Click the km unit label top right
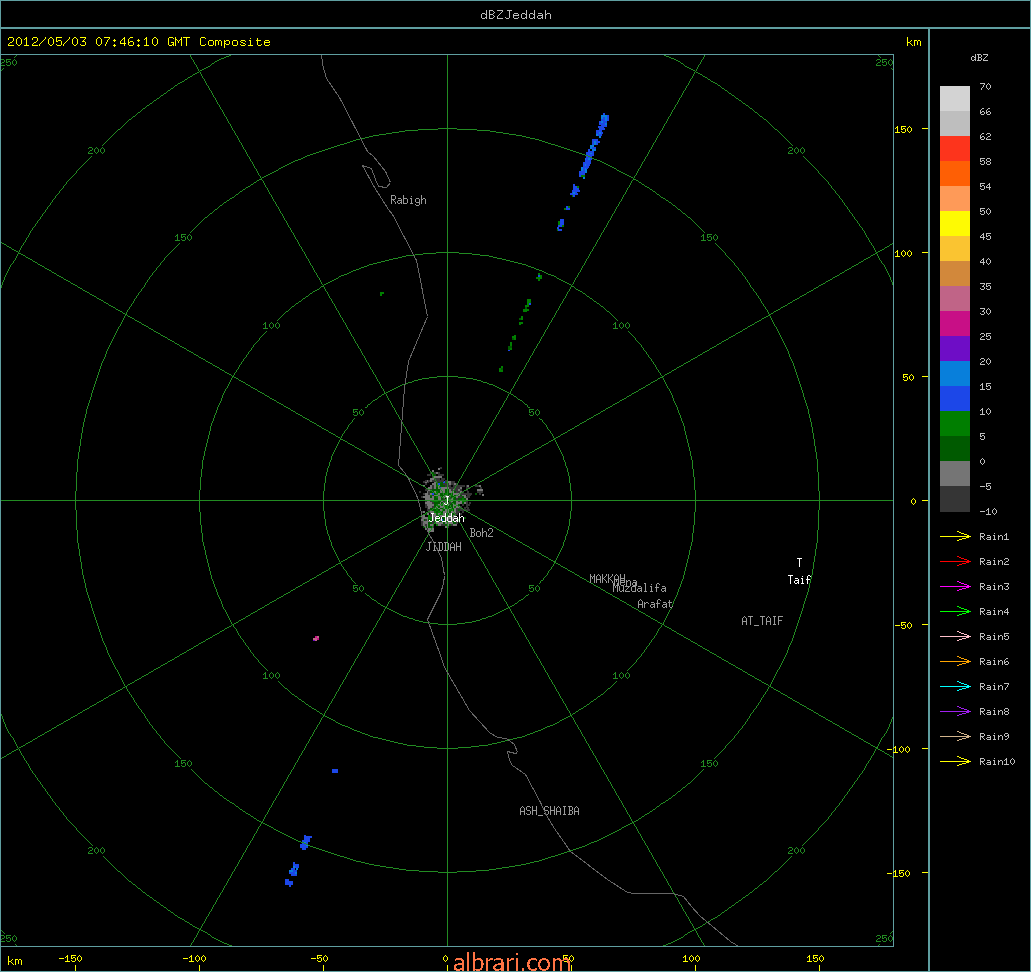 [913, 41]
